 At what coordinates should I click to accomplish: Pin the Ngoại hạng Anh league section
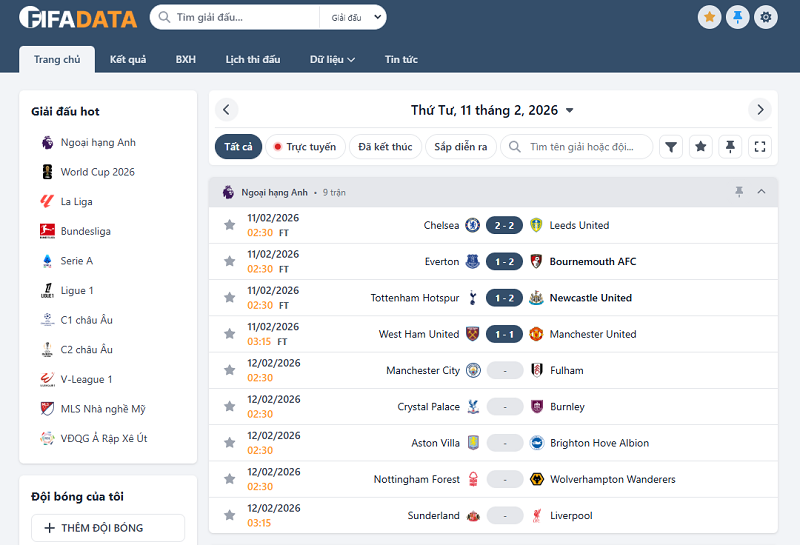point(739,192)
